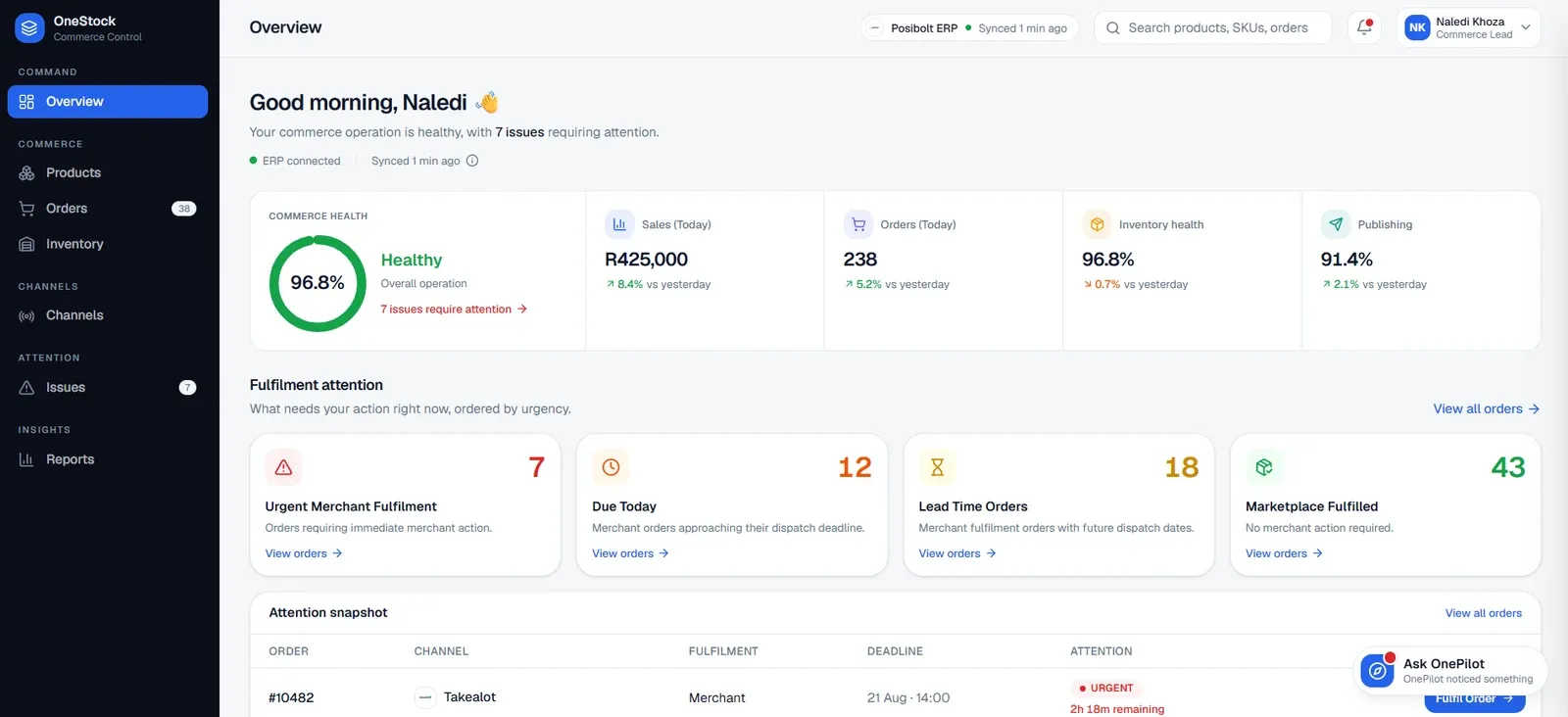This screenshot has height=717, width=1568.
Task: Click the Publishing paper-plane icon
Action: point(1336,224)
